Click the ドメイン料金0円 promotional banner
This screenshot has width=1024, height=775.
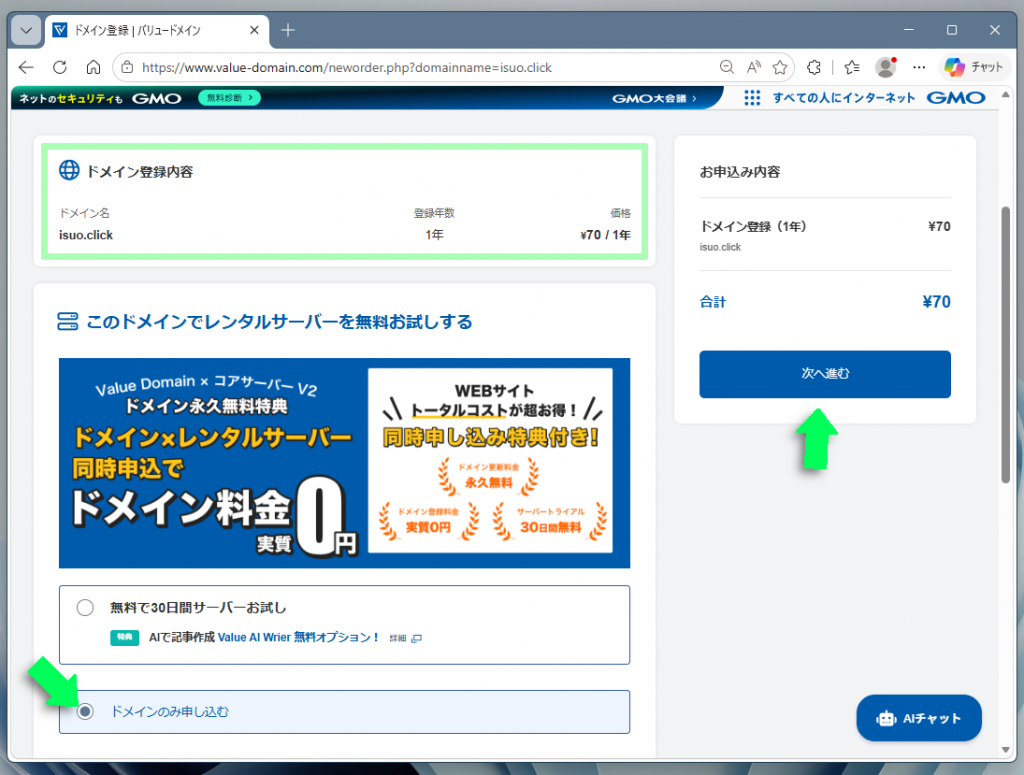click(x=344, y=463)
